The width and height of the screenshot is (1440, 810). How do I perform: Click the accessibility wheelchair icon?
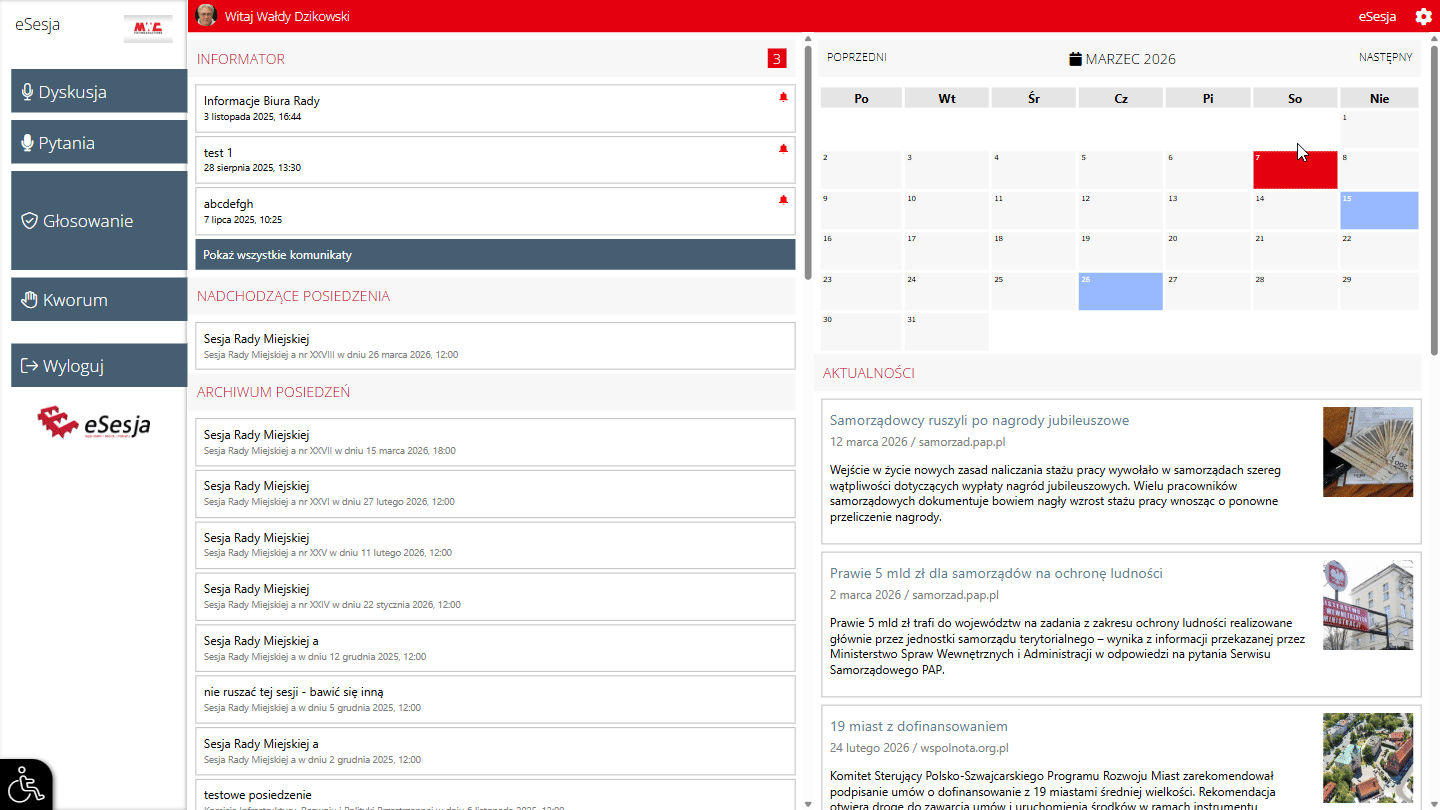pos(26,785)
